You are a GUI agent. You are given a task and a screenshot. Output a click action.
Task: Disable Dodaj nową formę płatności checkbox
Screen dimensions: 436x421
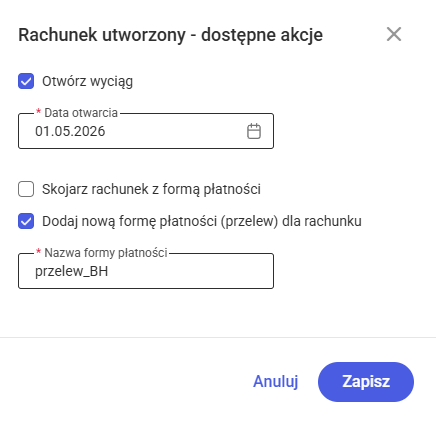pos(26,221)
